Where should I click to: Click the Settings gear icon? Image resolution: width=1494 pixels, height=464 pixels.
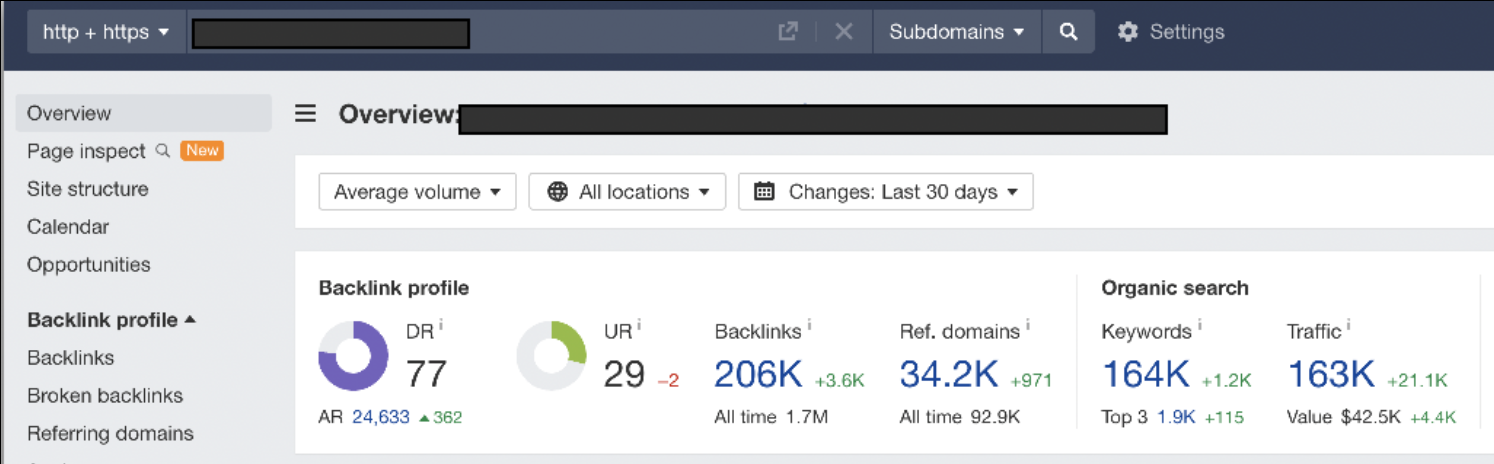coord(1128,32)
